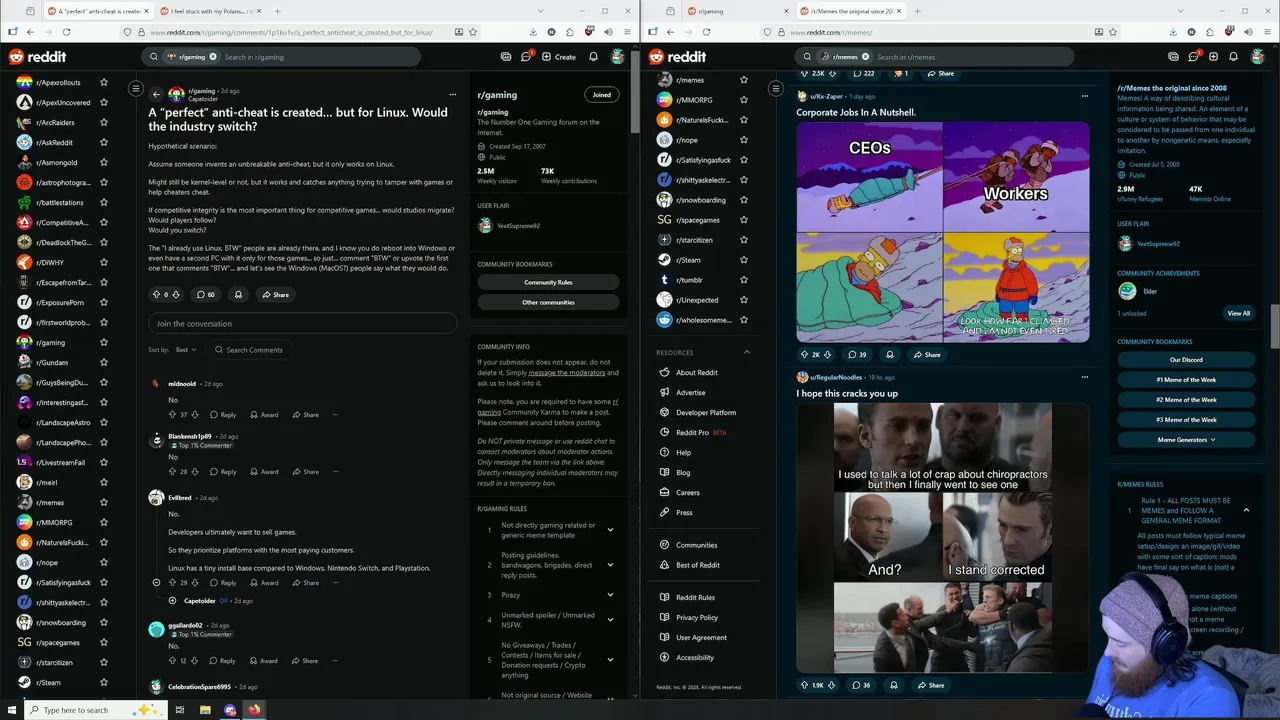Remove the r/gaming search filter chip
Image resolution: width=1280 pixels, height=720 pixels.
213,57
